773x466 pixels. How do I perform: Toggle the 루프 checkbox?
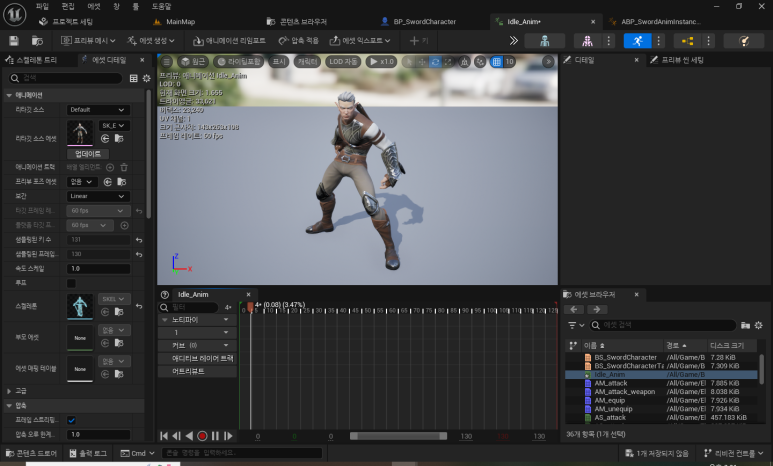click(x=71, y=284)
